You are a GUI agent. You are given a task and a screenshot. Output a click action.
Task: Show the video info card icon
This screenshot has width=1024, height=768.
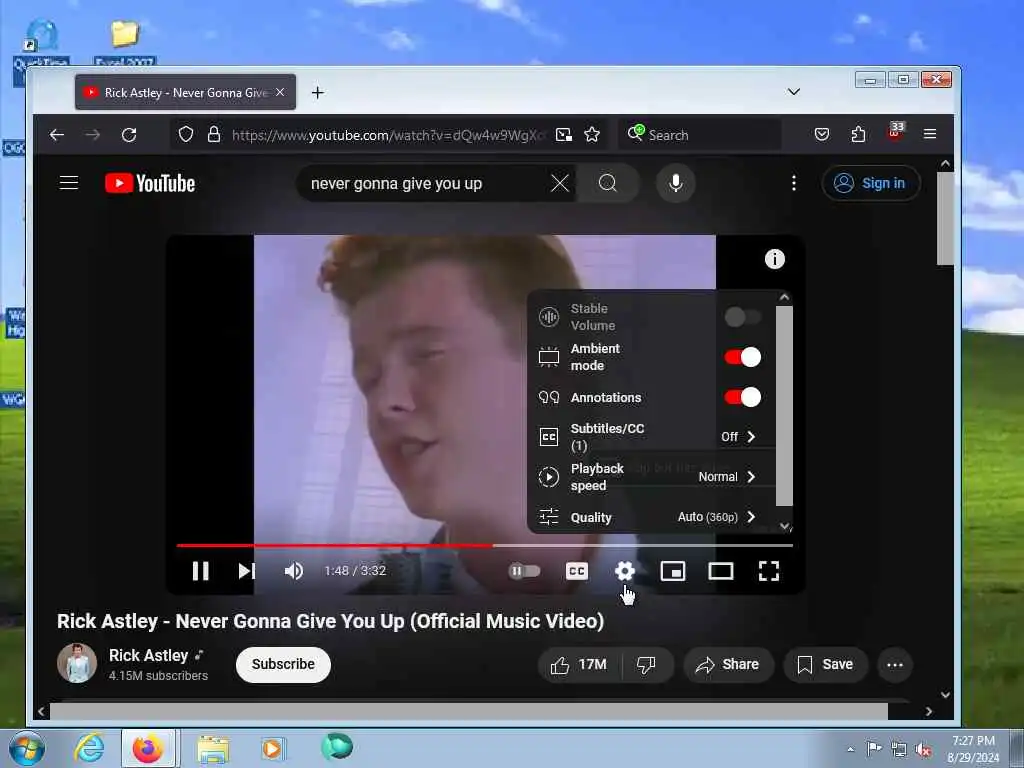pyautogui.click(x=775, y=259)
